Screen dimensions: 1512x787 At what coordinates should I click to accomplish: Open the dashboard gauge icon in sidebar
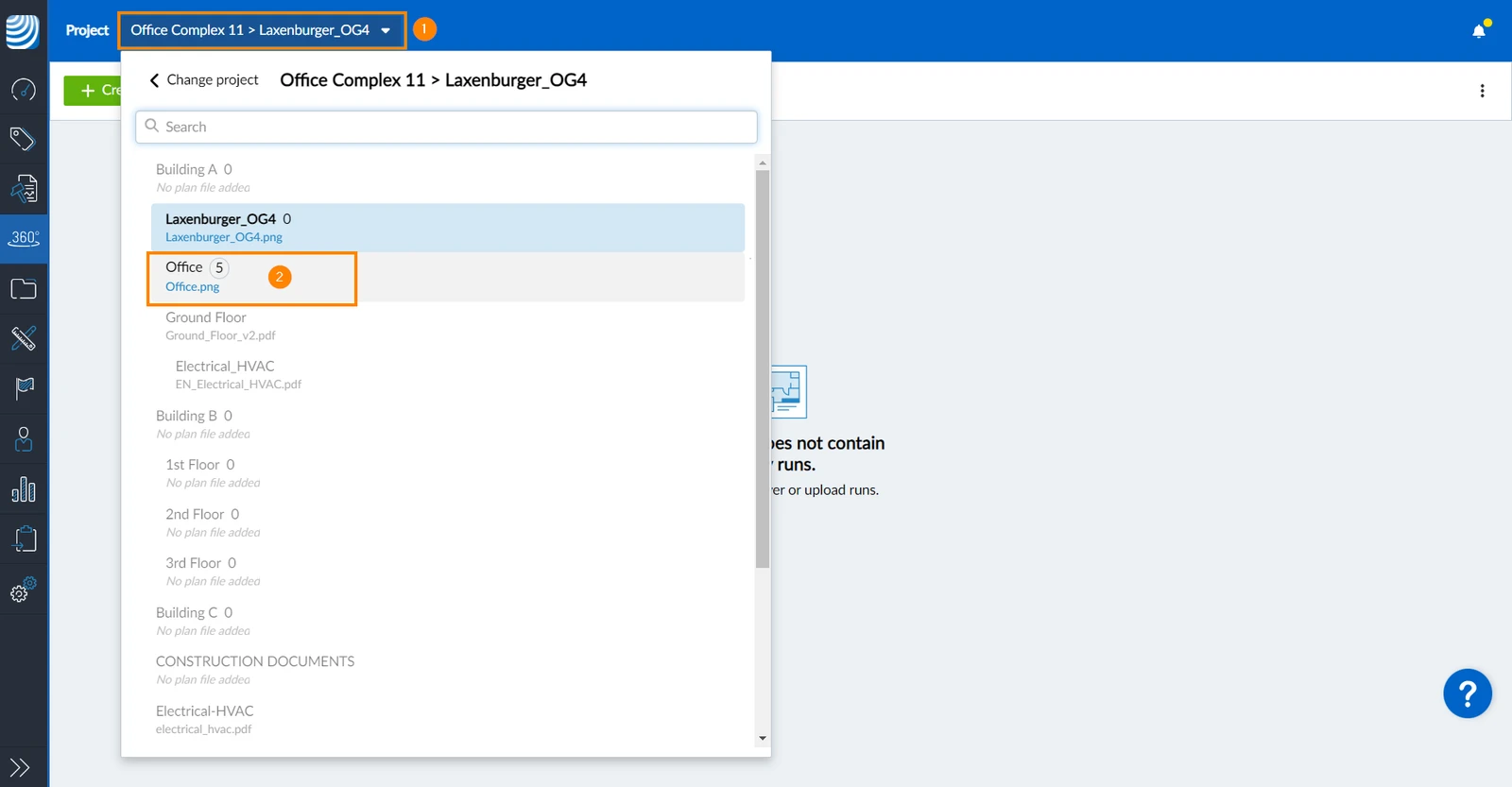pos(24,90)
